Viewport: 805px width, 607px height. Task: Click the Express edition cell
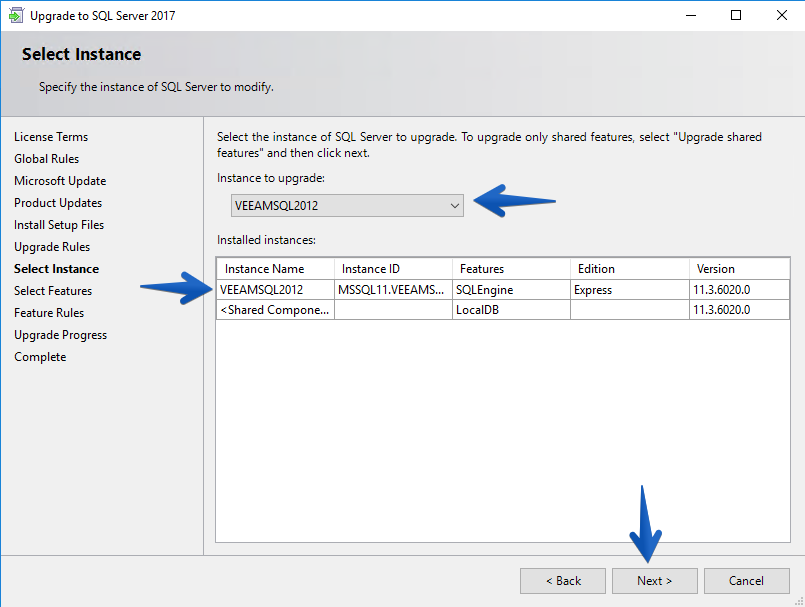click(630, 290)
